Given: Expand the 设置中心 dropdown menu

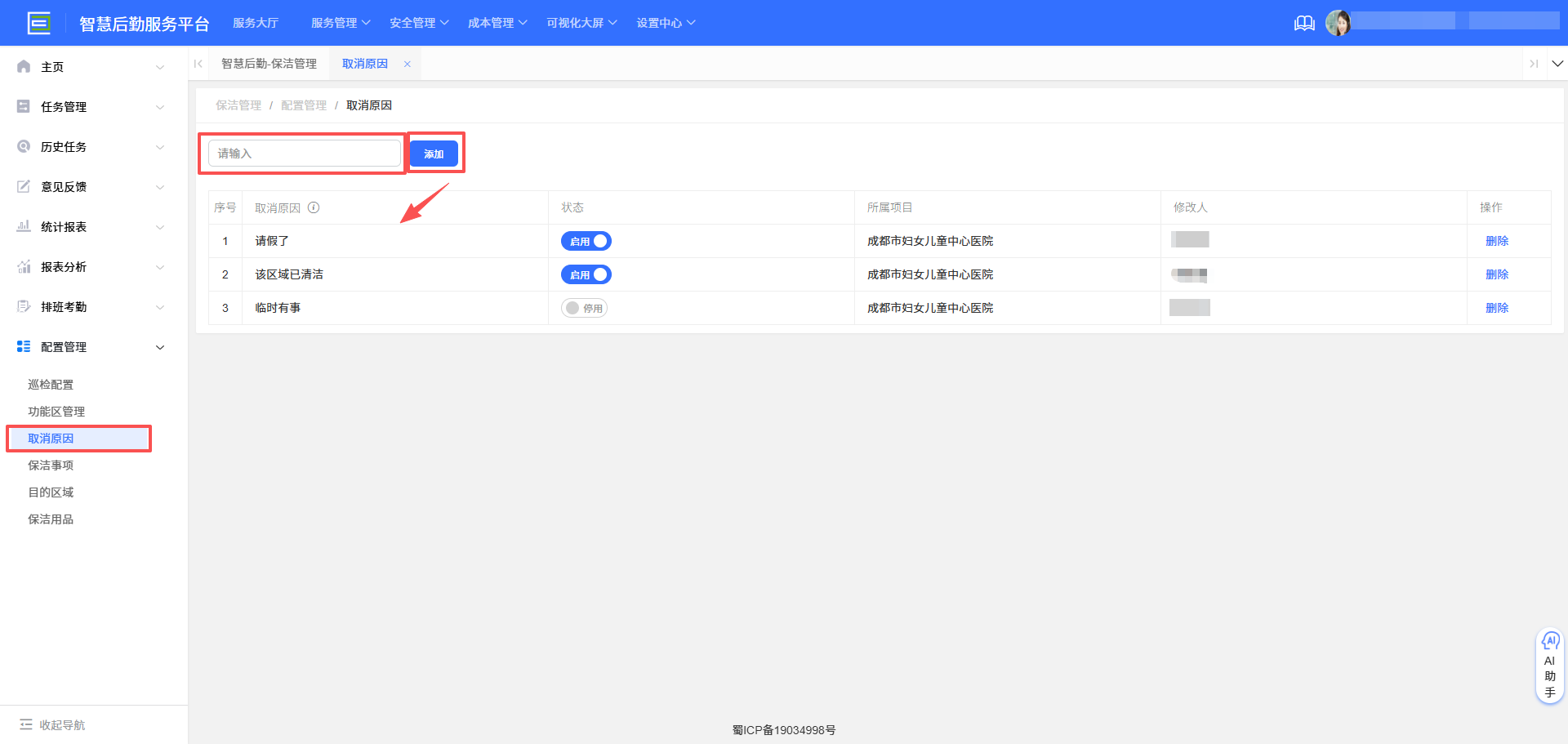Looking at the screenshot, I should (666, 22).
